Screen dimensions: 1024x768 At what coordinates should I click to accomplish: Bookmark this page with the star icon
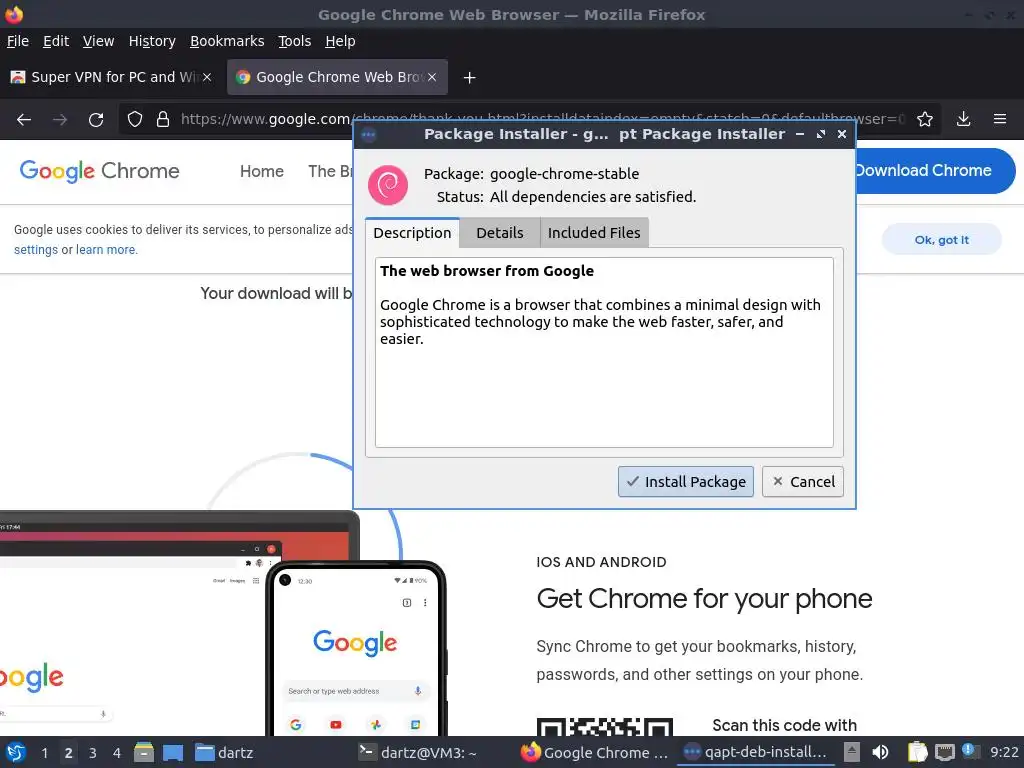point(925,120)
